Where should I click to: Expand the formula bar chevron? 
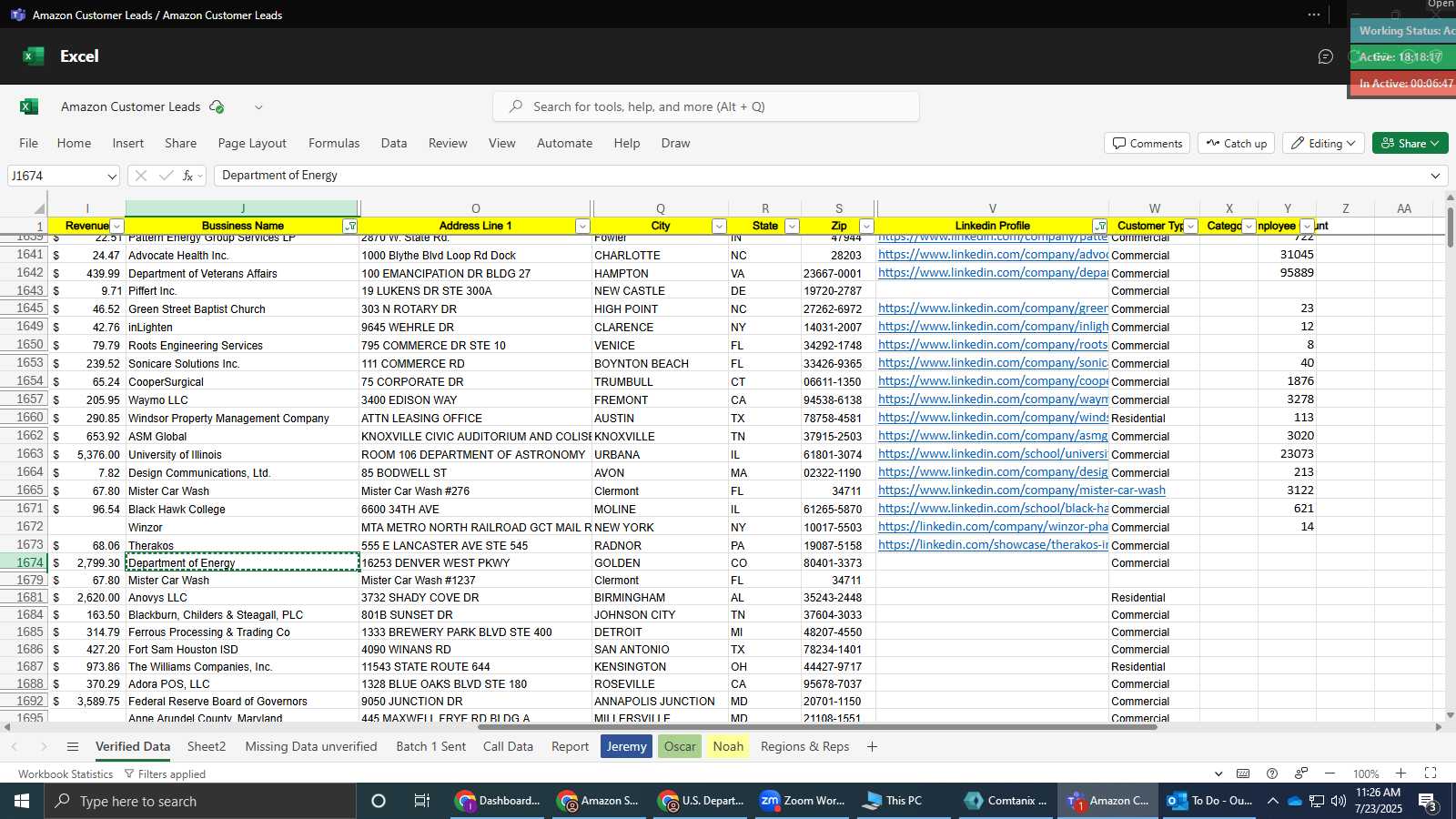(x=1436, y=176)
